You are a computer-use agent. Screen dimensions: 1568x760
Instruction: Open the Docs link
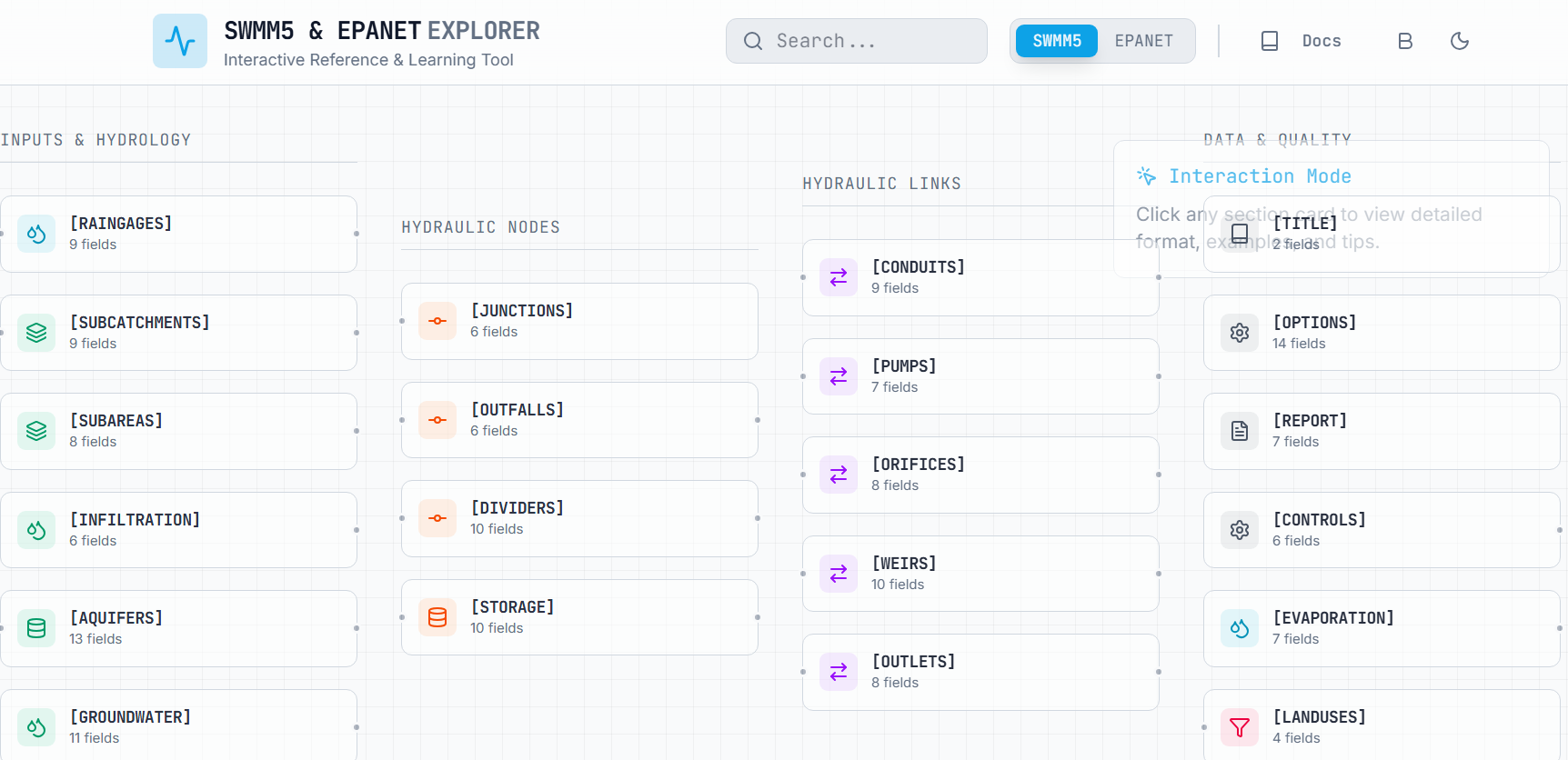(x=1302, y=41)
